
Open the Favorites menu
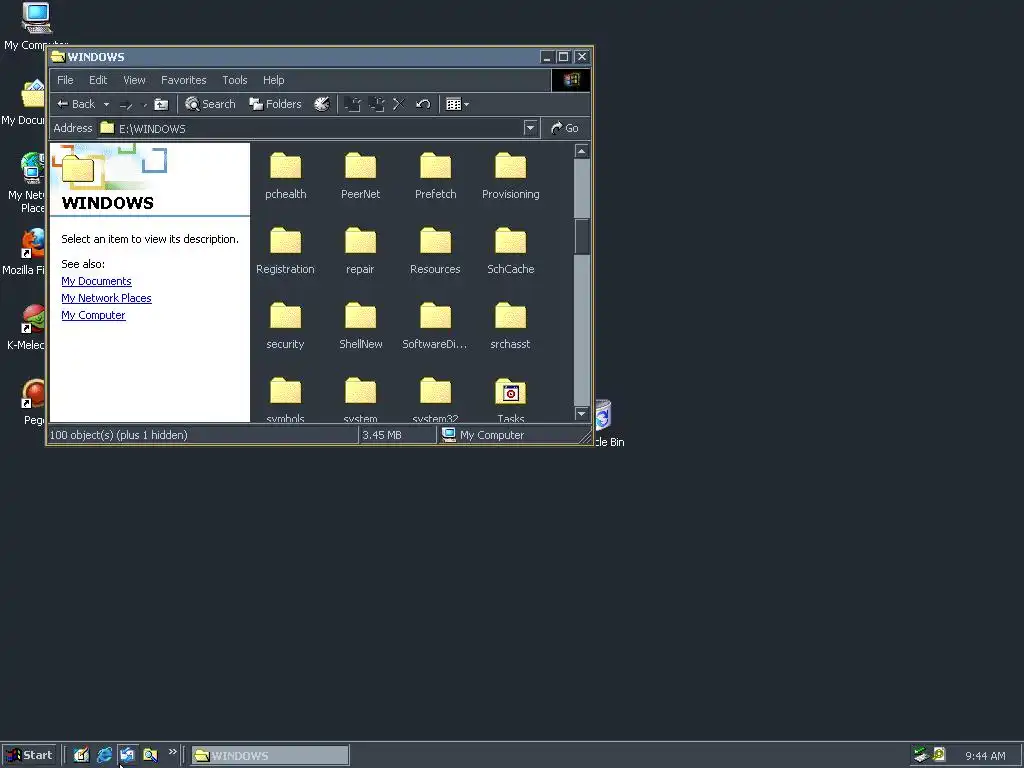(x=184, y=80)
